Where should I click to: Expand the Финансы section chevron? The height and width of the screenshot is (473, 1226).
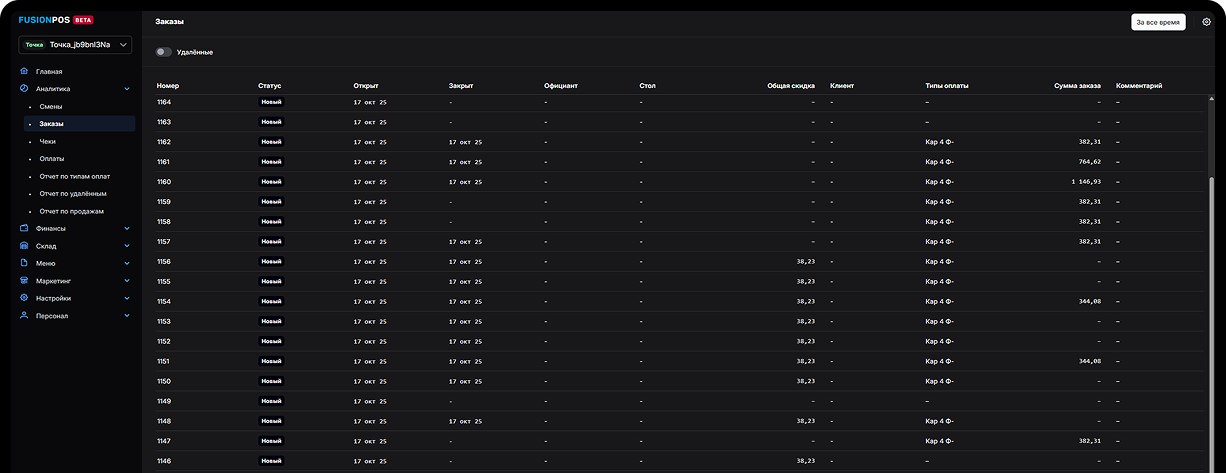pos(127,228)
